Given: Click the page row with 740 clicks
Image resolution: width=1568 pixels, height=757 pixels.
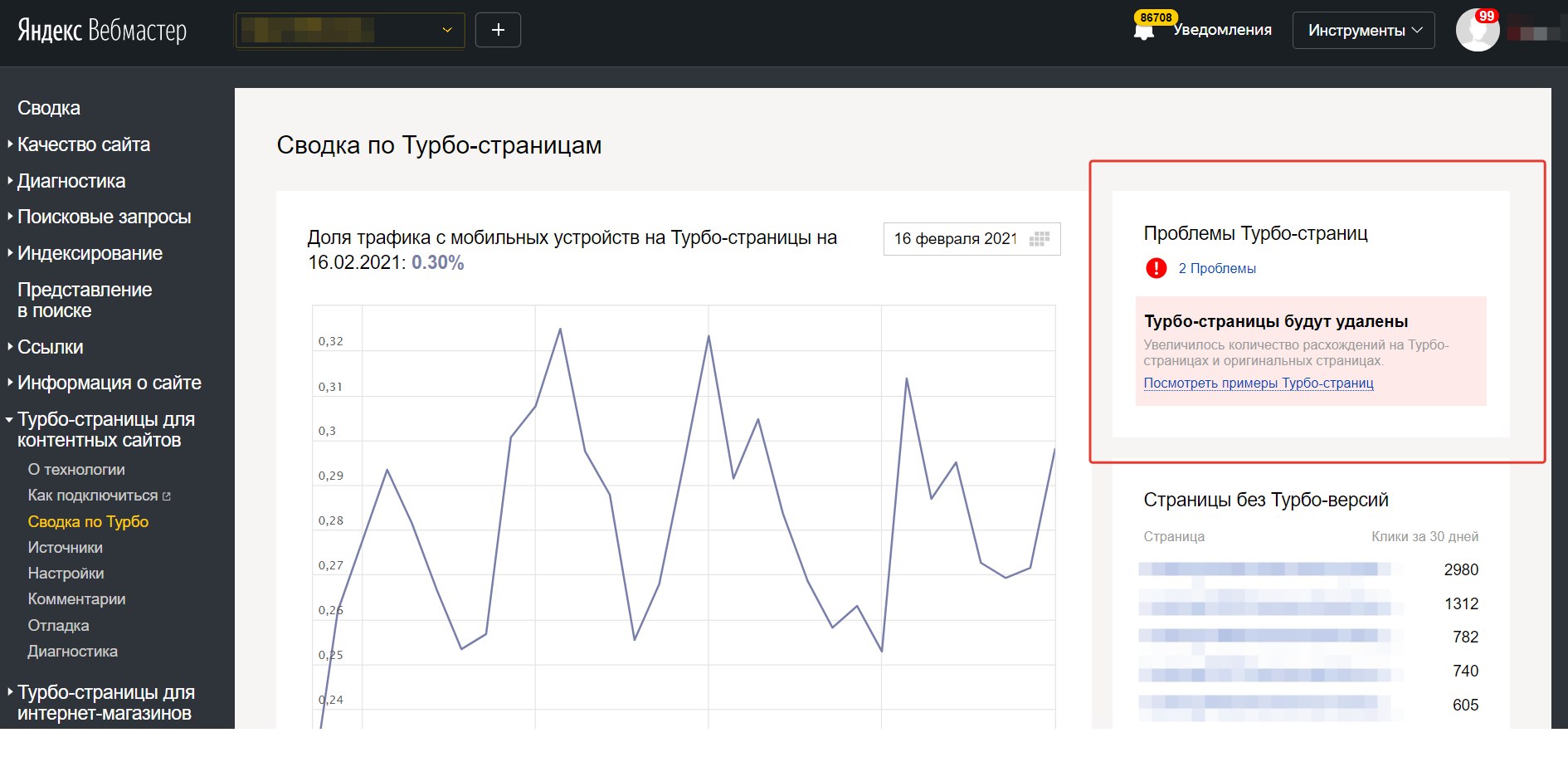Looking at the screenshot, I should pos(1308,671).
